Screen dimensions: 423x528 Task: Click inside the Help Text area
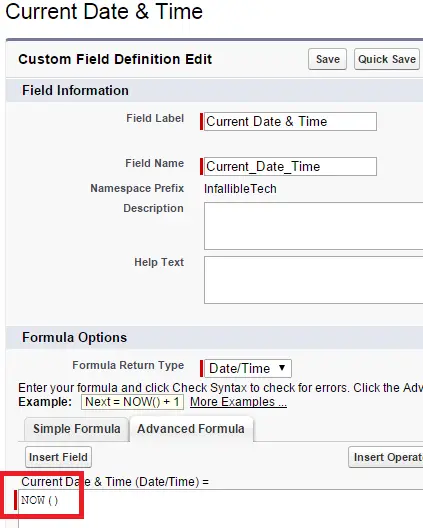[313, 280]
